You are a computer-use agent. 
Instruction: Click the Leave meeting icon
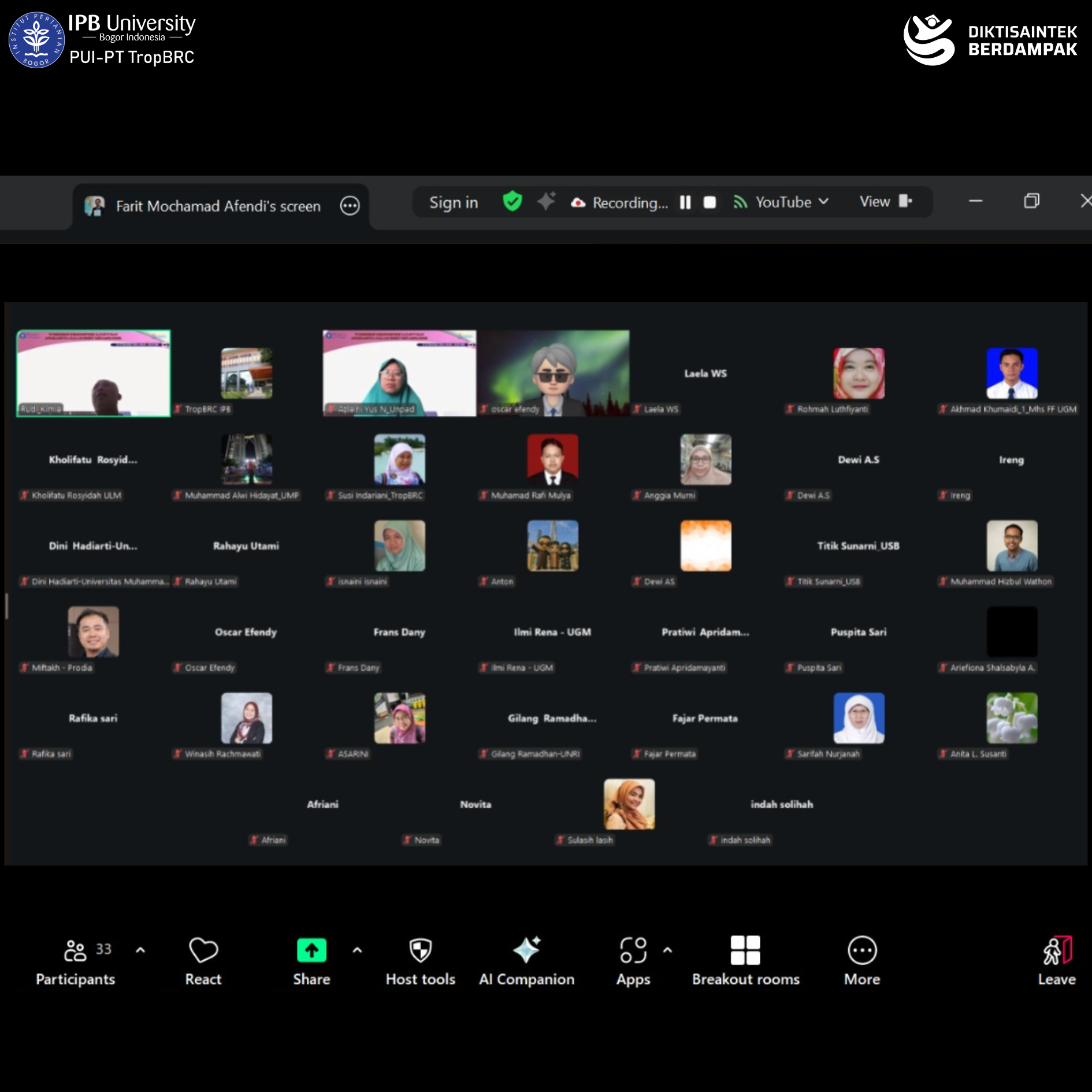(1056, 950)
